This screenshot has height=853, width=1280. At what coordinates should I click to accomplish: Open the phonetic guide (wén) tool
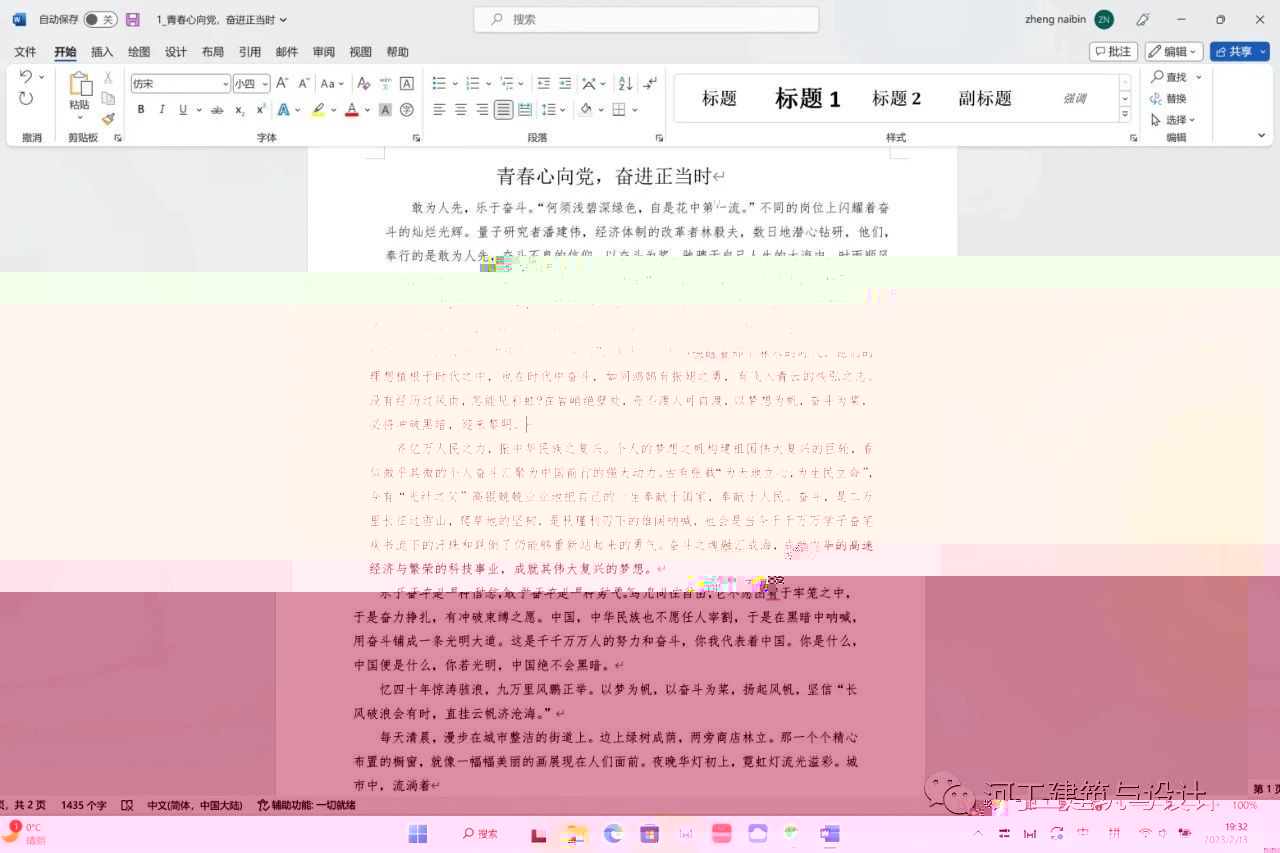pyautogui.click(x=385, y=84)
